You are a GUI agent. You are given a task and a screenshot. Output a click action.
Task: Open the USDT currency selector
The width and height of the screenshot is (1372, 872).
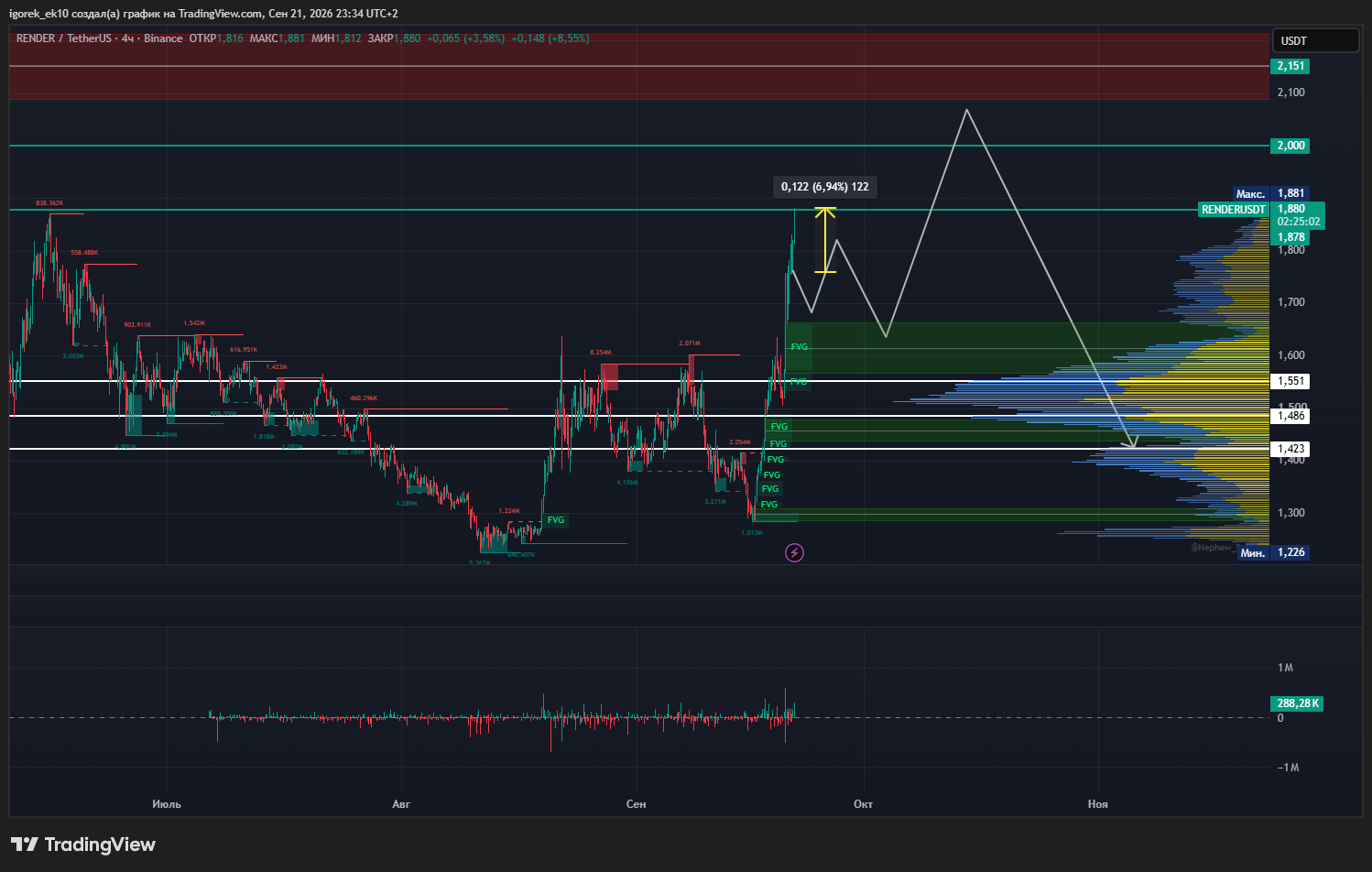coord(1315,40)
